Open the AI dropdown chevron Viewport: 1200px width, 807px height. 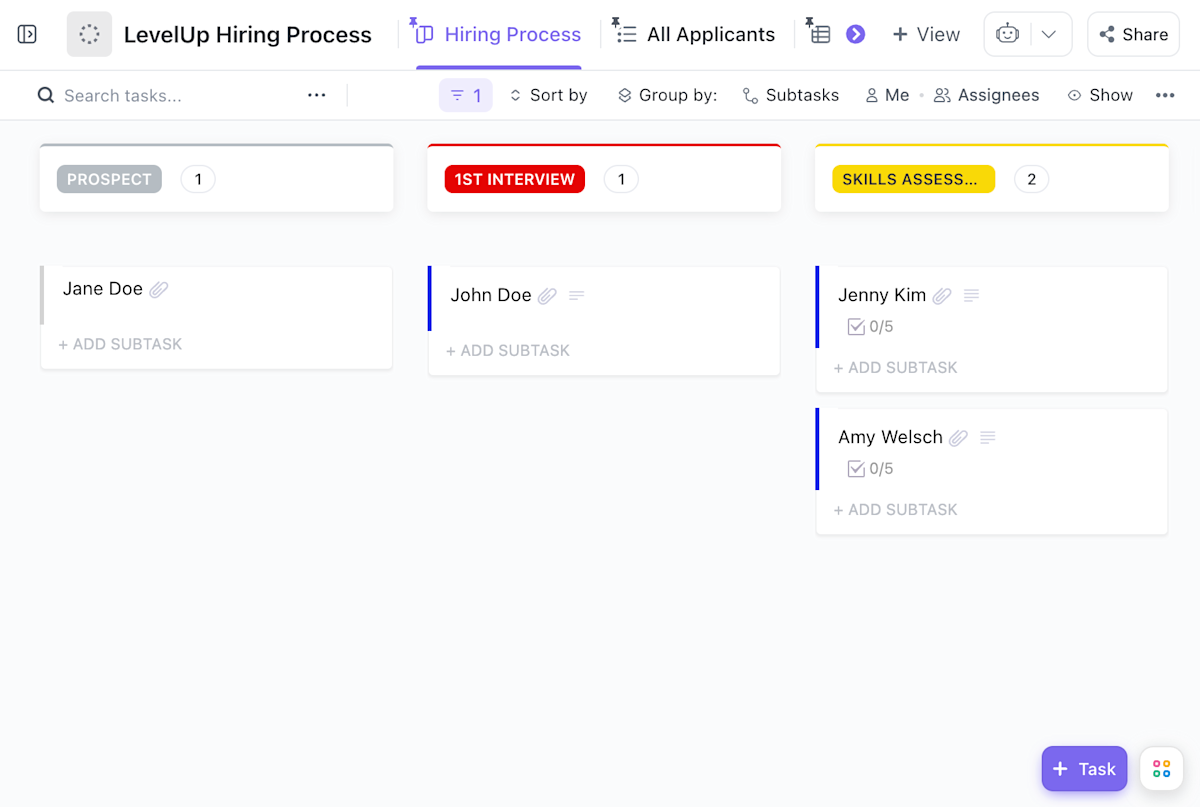coord(1050,33)
